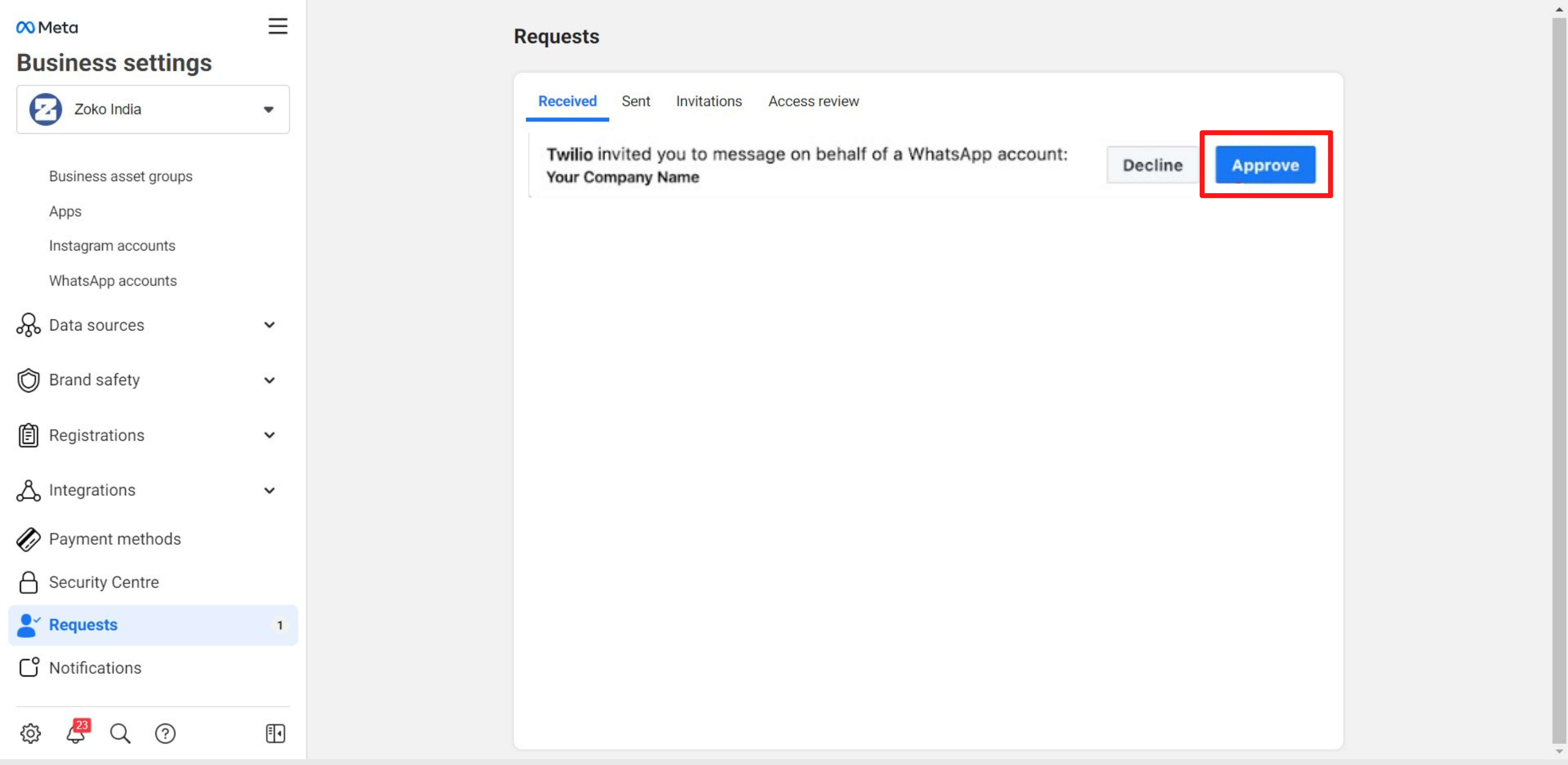
Task: Click the page vertical scrollbar
Action: [x=1559, y=380]
